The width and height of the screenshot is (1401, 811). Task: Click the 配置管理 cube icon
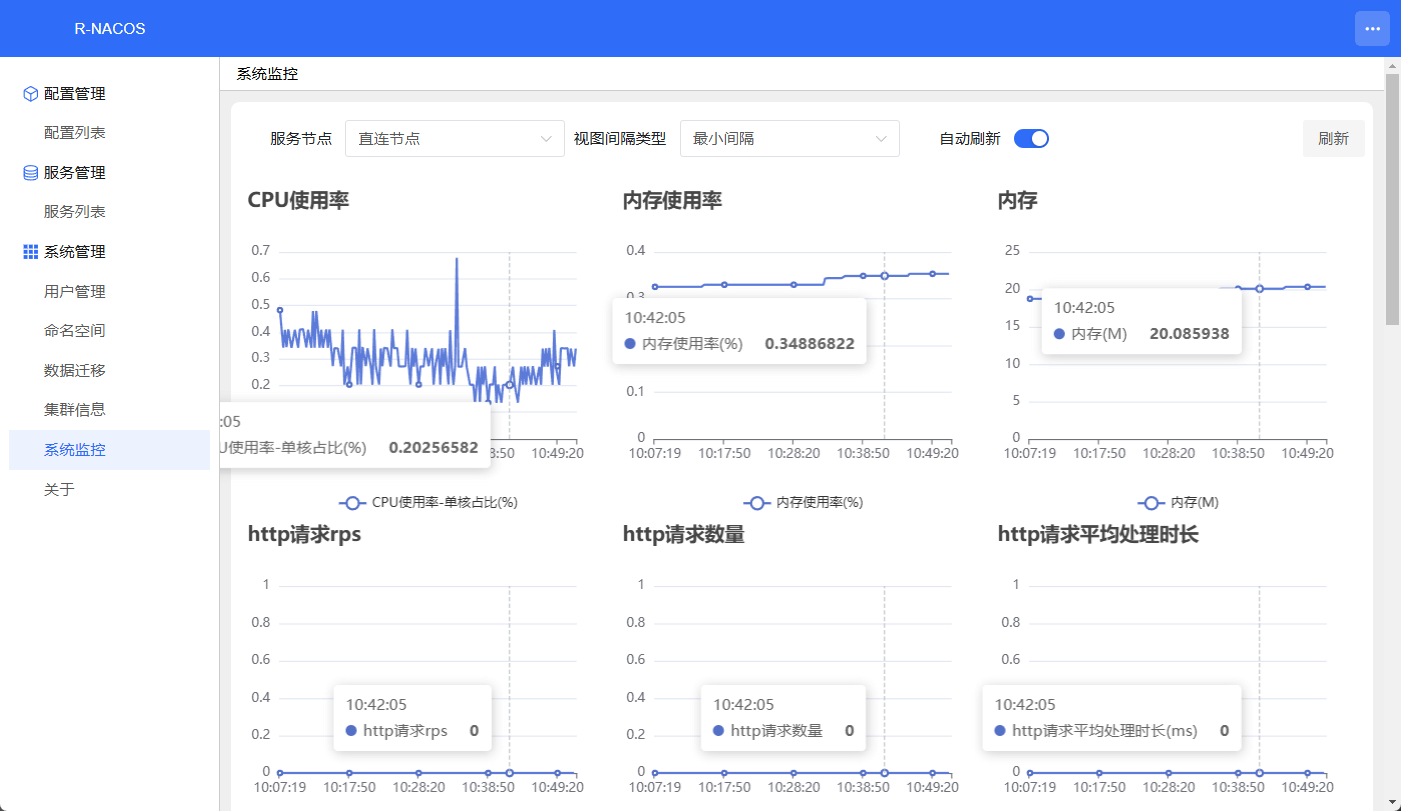point(30,94)
